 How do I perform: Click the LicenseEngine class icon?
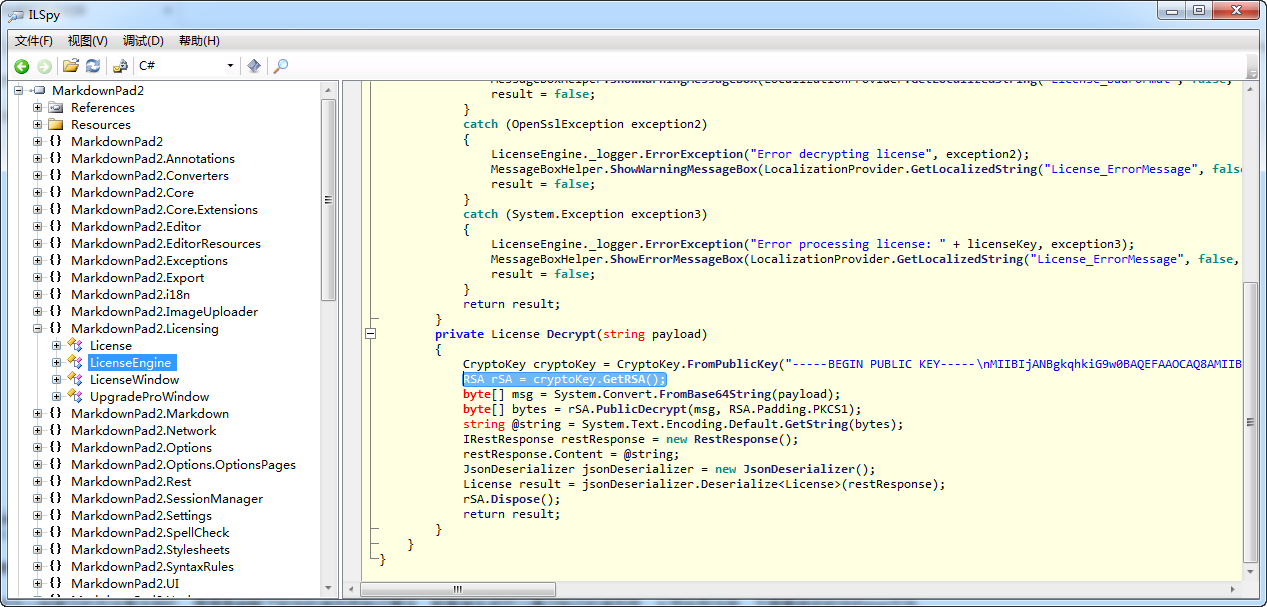pos(76,362)
